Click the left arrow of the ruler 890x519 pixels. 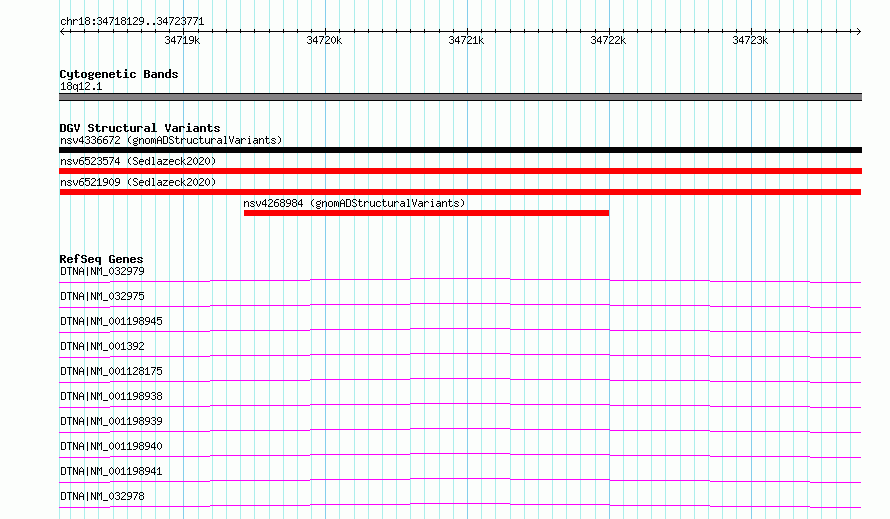[62, 31]
